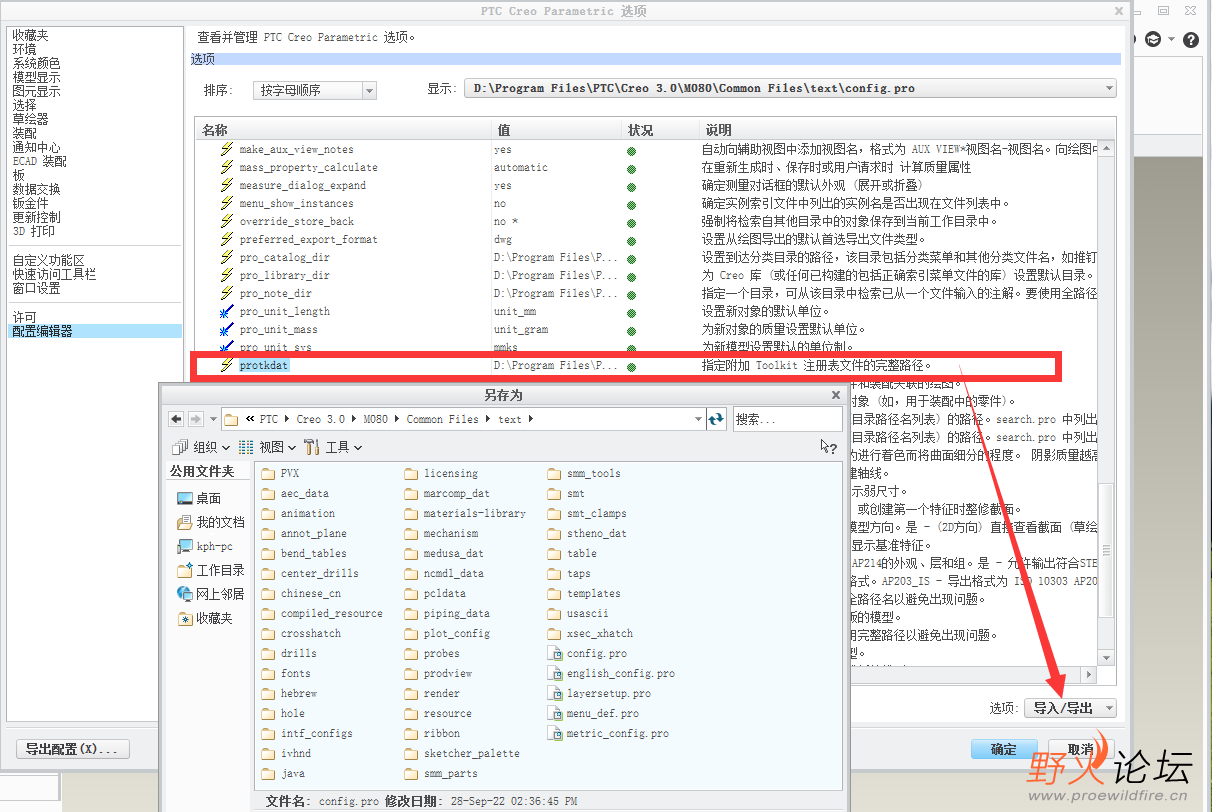Select 收藏夹 in Save As common folders
The width and height of the screenshot is (1212, 812).
click(x=205, y=618)
